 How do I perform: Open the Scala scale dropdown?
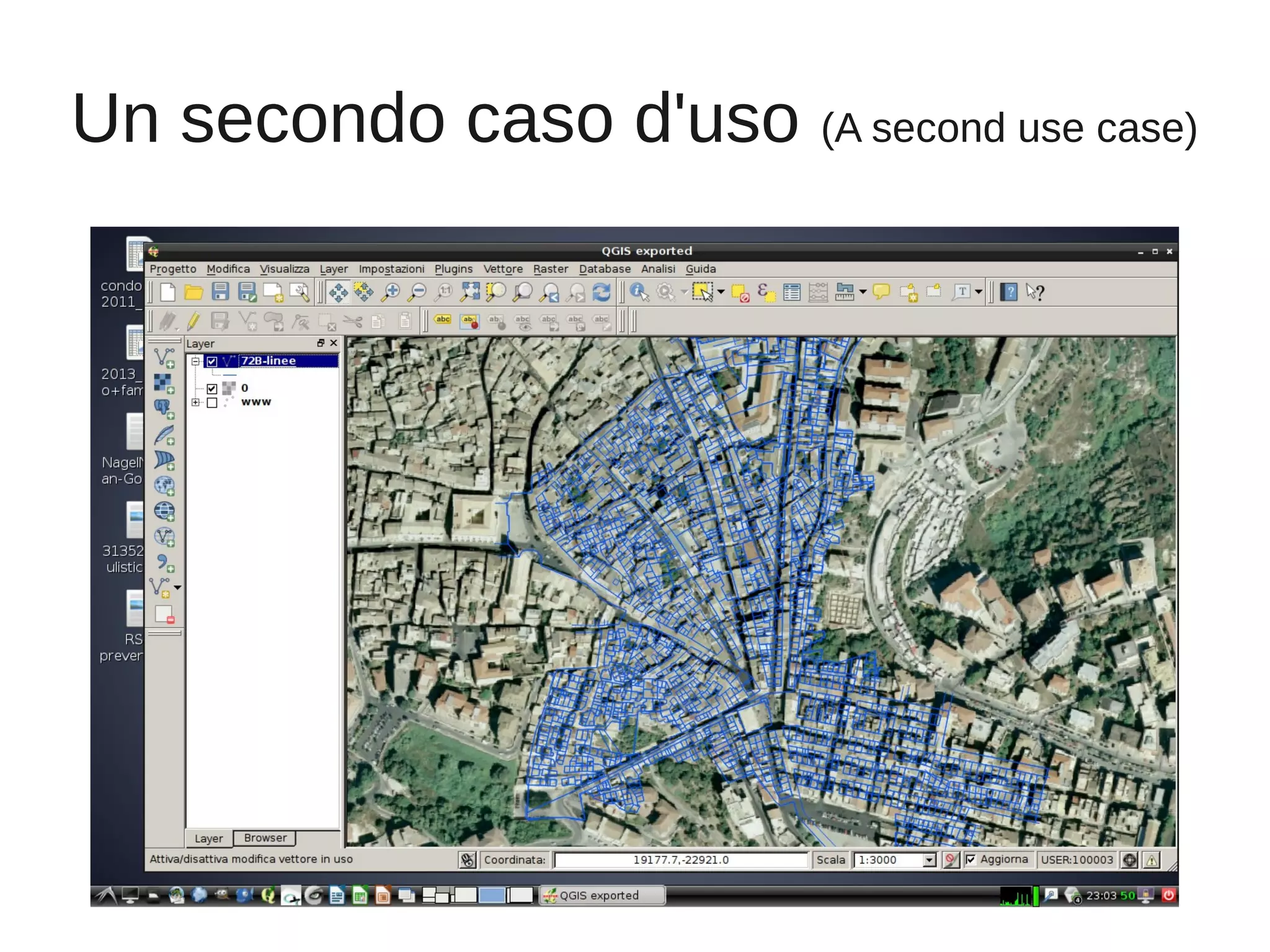929,860
